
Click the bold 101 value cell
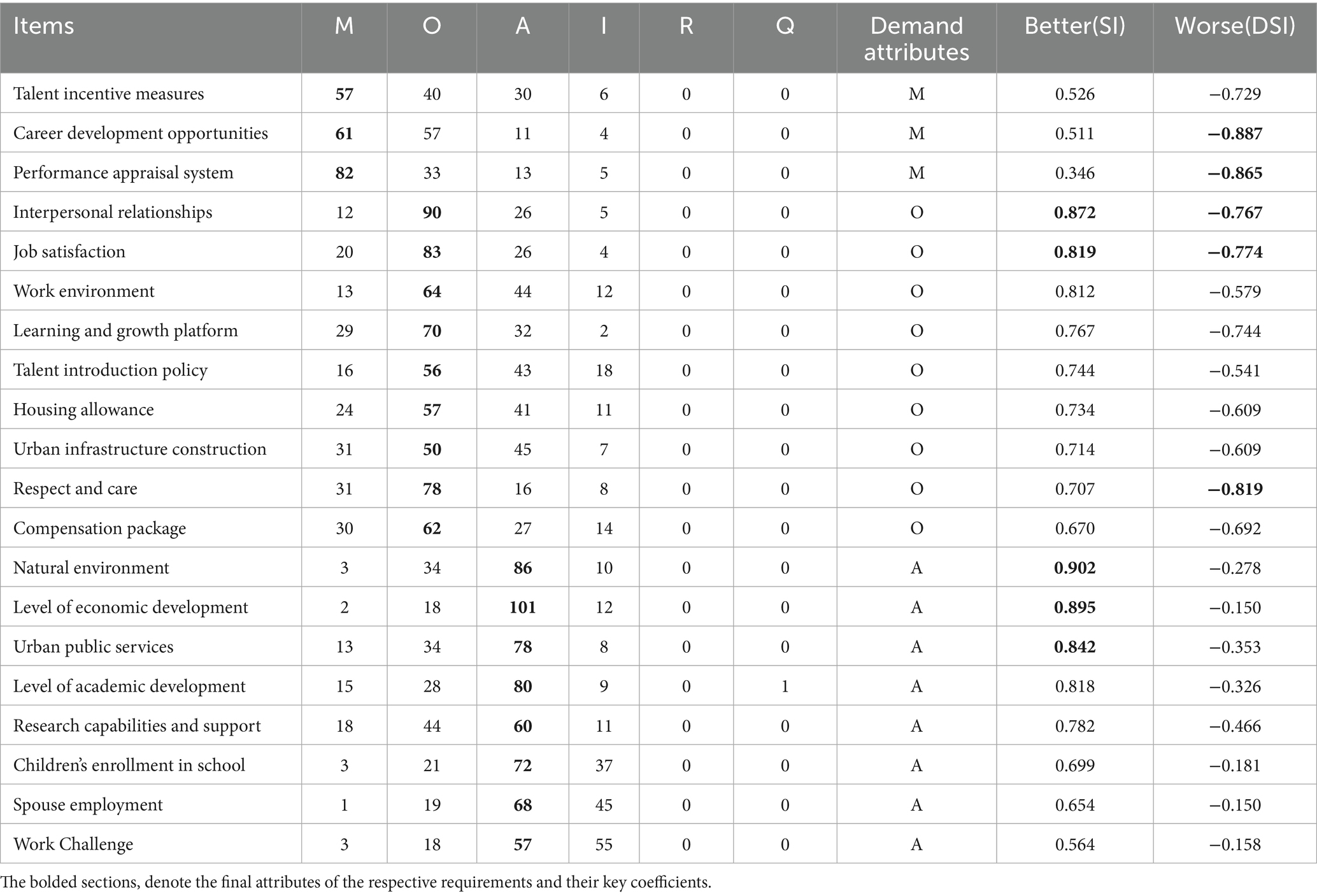522,608
